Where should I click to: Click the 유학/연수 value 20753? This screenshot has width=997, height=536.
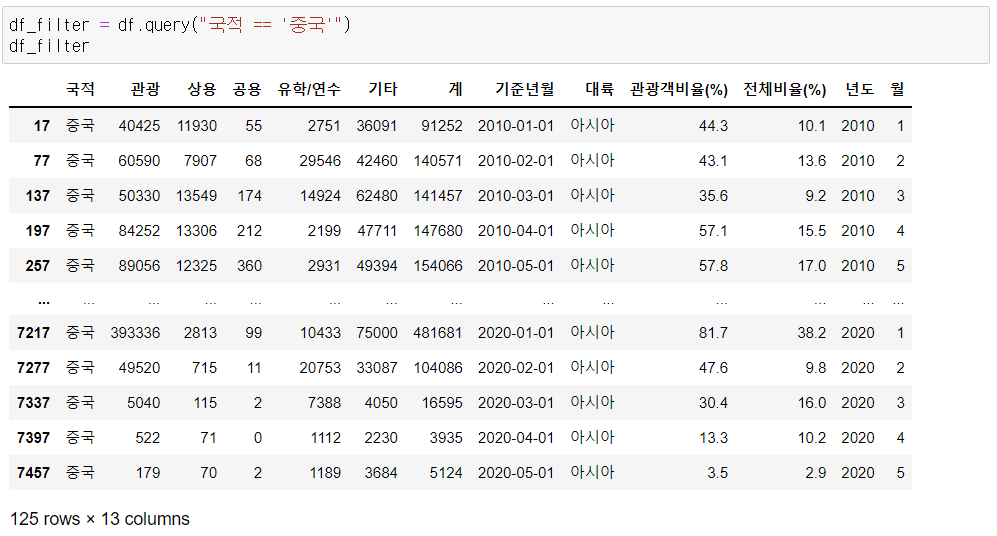[x=320, y=368]
